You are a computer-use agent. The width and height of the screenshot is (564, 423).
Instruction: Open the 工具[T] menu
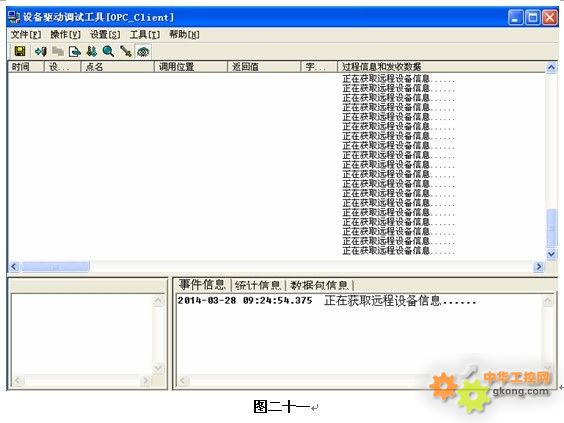[x=145, y=35]
